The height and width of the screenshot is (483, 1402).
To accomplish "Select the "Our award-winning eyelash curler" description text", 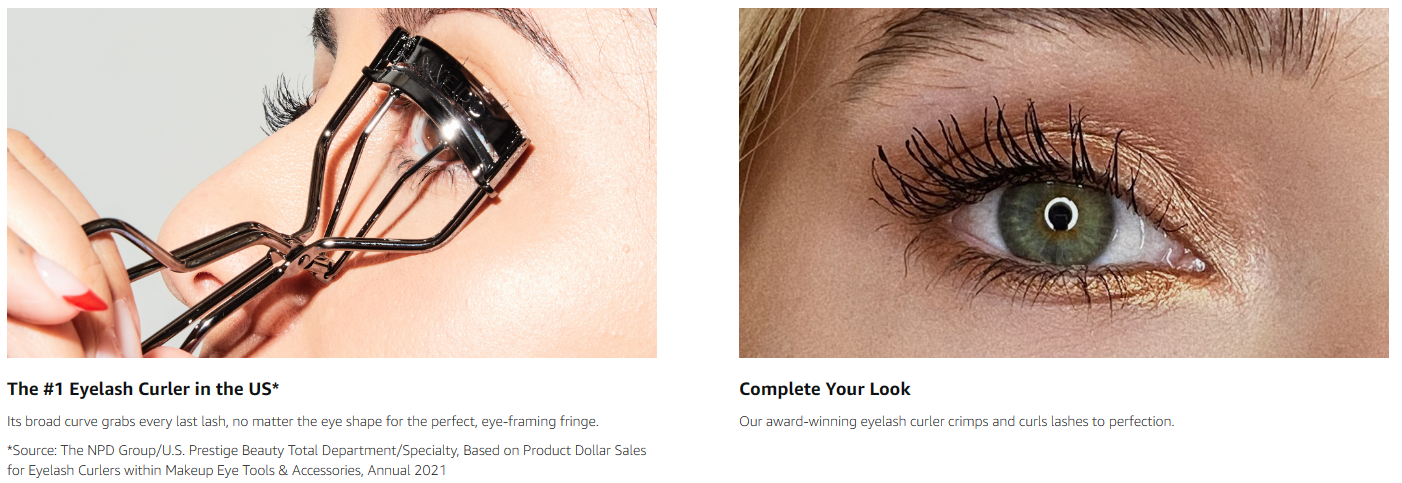I will click(x=957, y=422).
